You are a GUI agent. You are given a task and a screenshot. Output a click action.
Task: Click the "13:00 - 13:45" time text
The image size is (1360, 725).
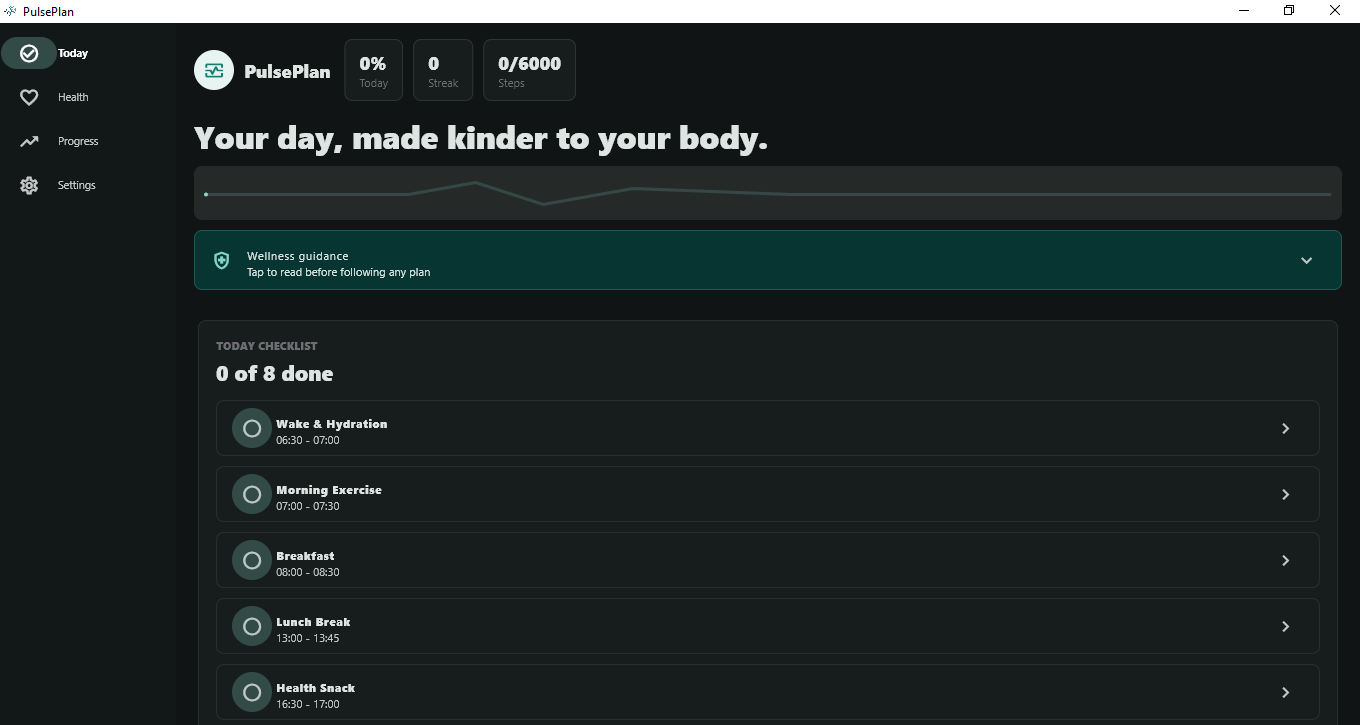(x=308, y=638)
